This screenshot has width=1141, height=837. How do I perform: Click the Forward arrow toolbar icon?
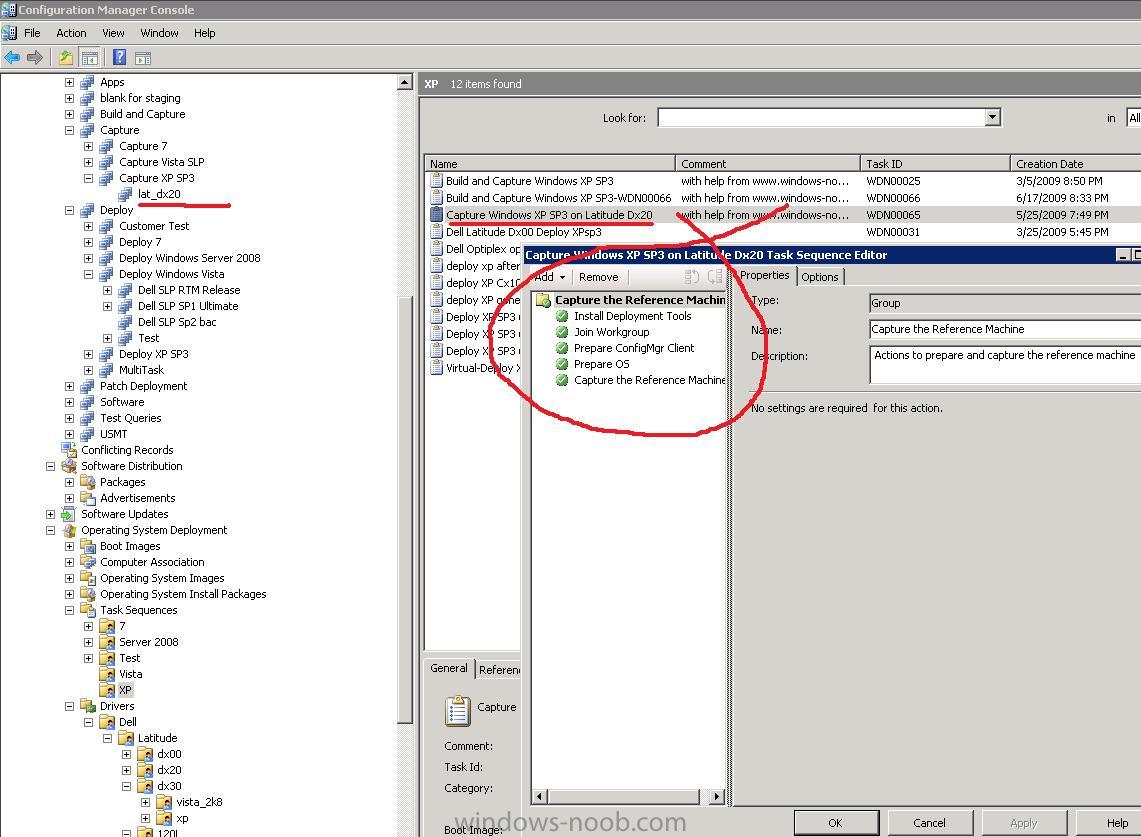click(34, 57)
